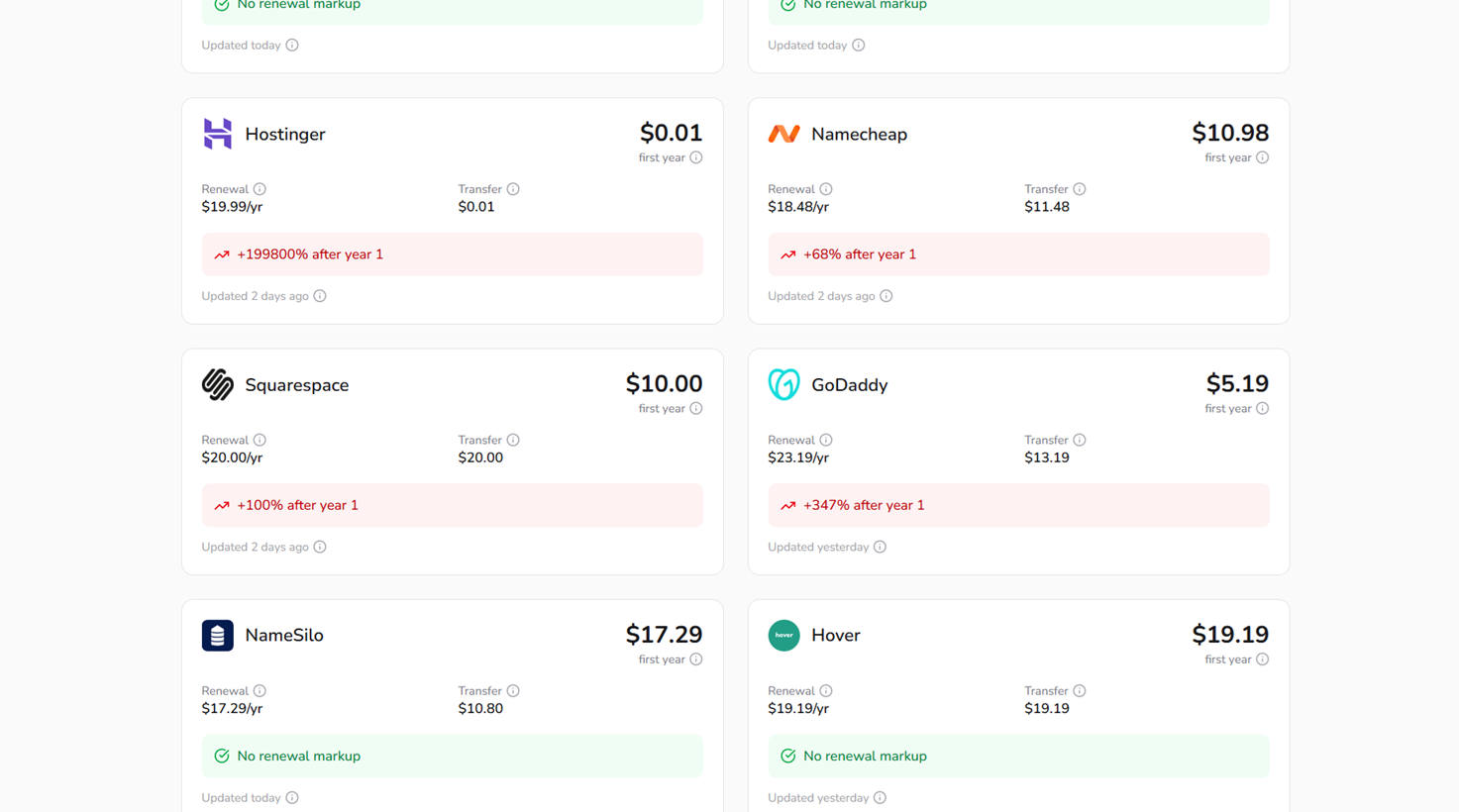Screen dimensions: 1459x812
Task: Click info icon by Squarespace Updated 2 days ago
Action: (x=320, y=547)
